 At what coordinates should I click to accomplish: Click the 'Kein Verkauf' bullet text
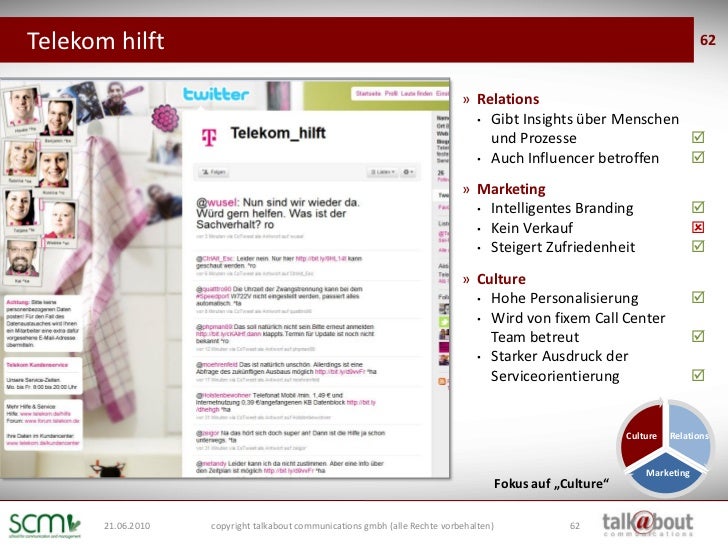click(x=532, y=228)
